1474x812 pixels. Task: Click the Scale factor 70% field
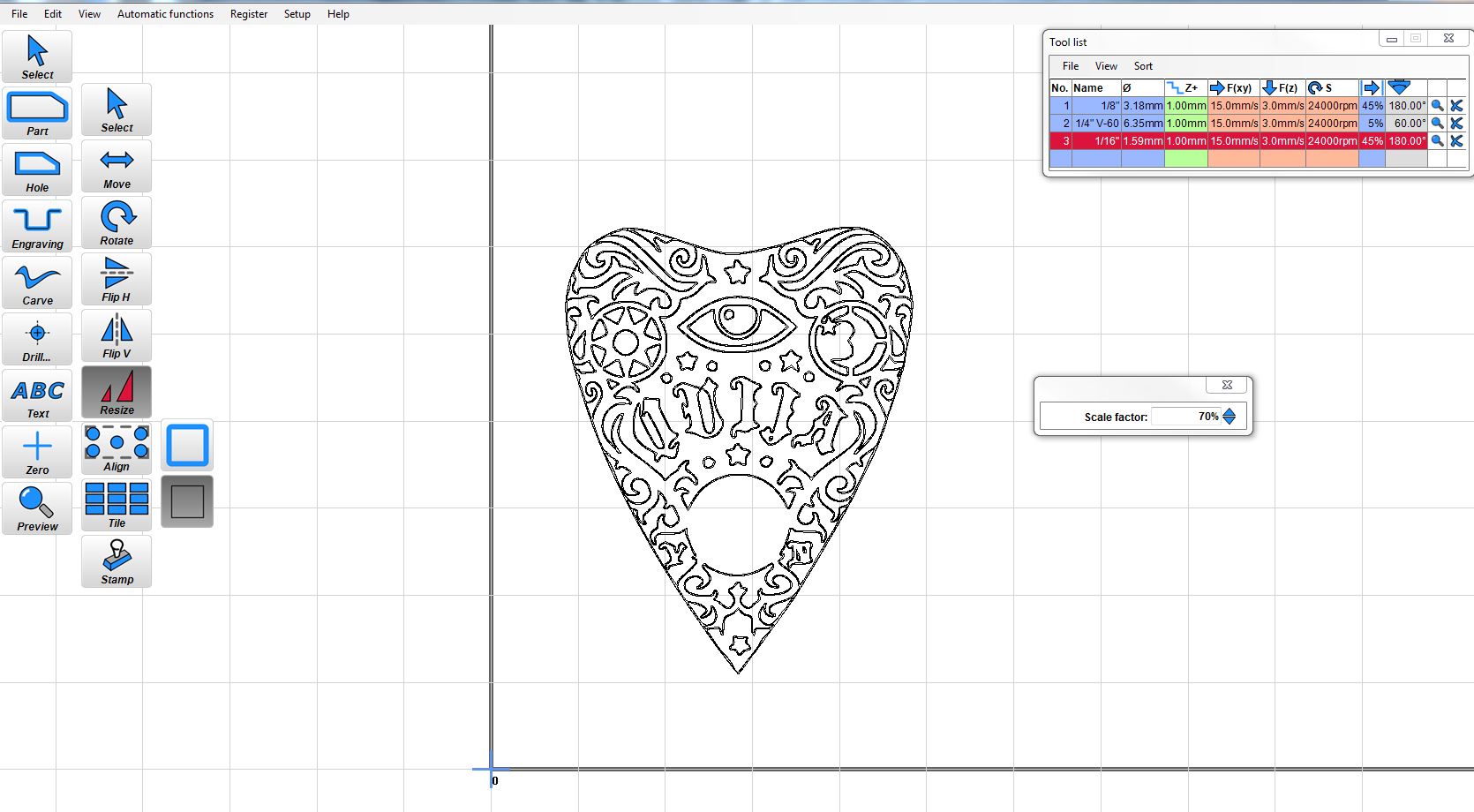point(1185,417)
